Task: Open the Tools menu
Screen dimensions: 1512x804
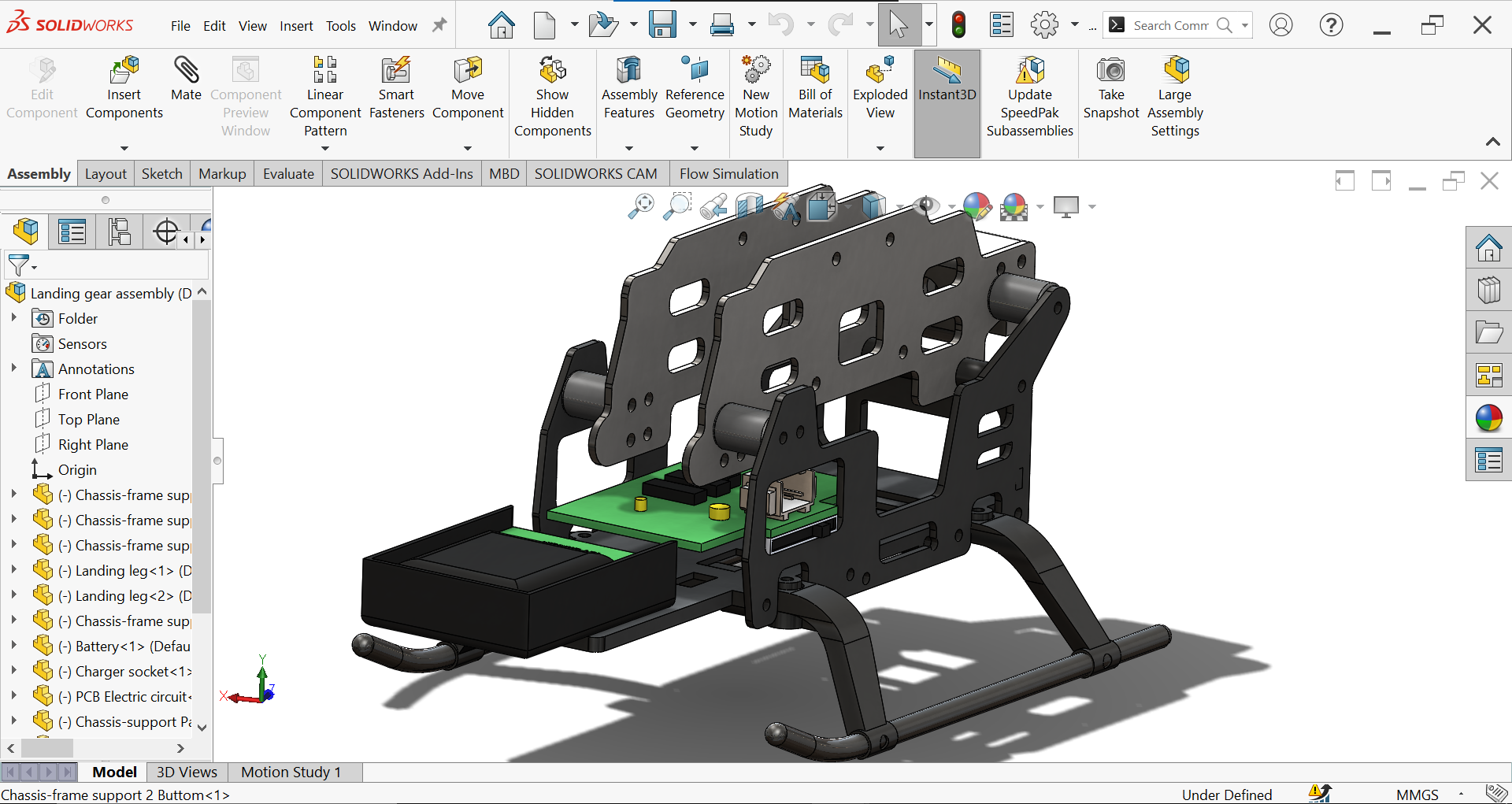Action: [341, 26]
